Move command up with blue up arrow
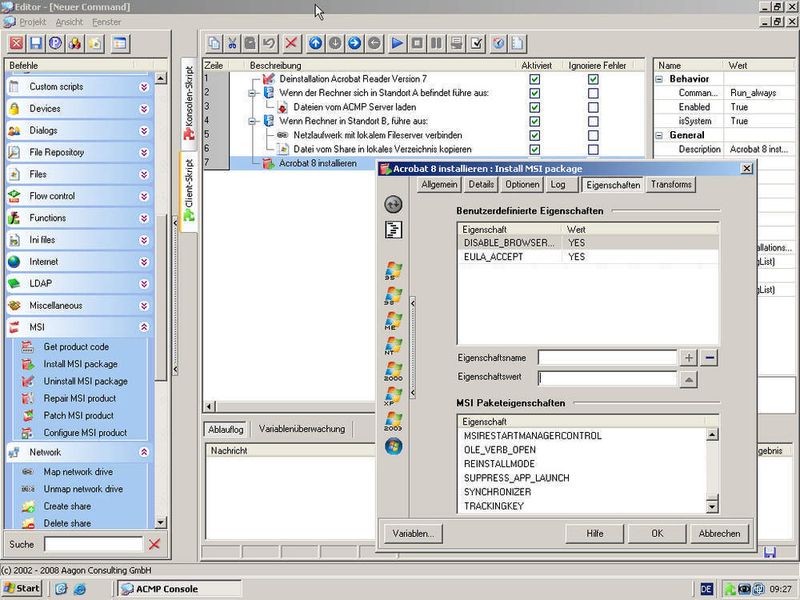This screenshot has width=800, height=600. tap(315, 43)
